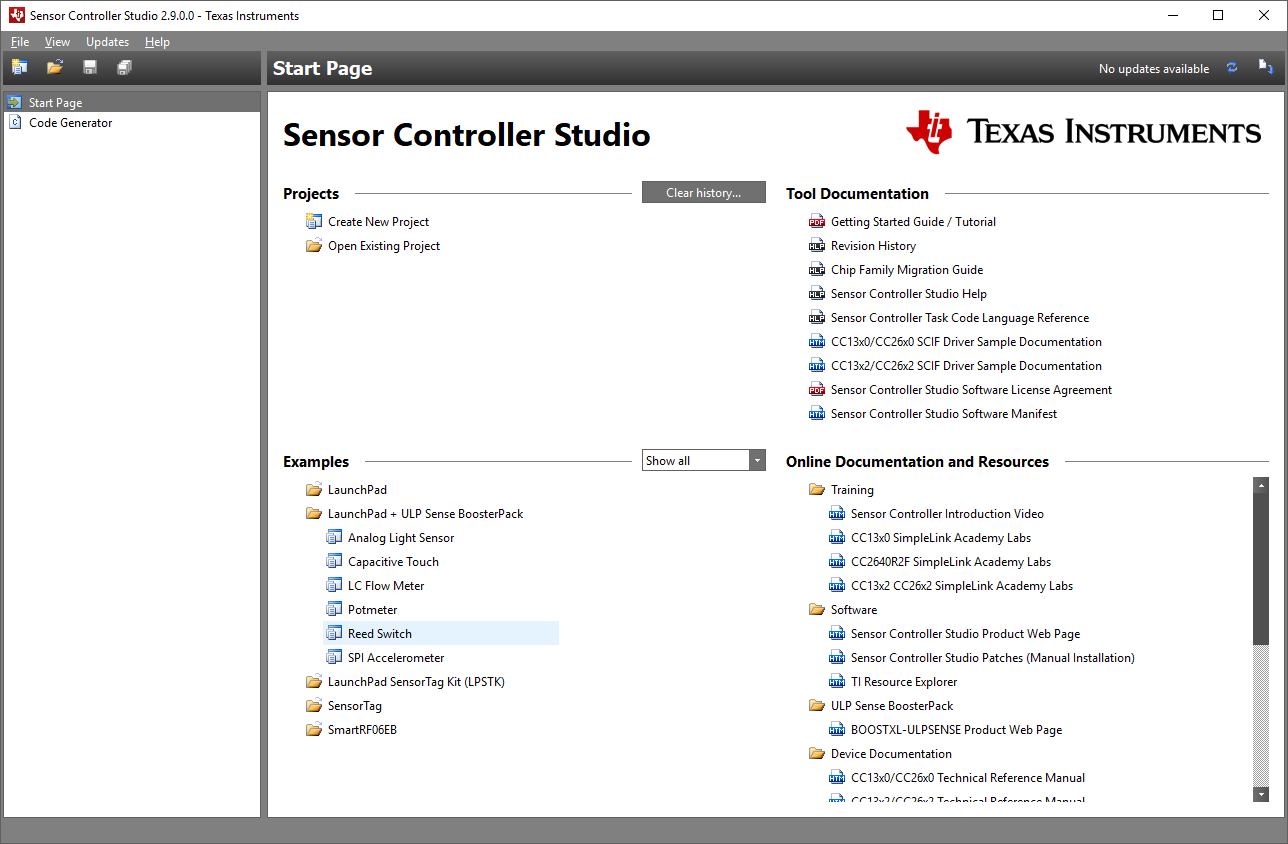
Task: Collapse LaunchPad + ULP Sense BoosterPack folder
Action: [x=425, y=514]
